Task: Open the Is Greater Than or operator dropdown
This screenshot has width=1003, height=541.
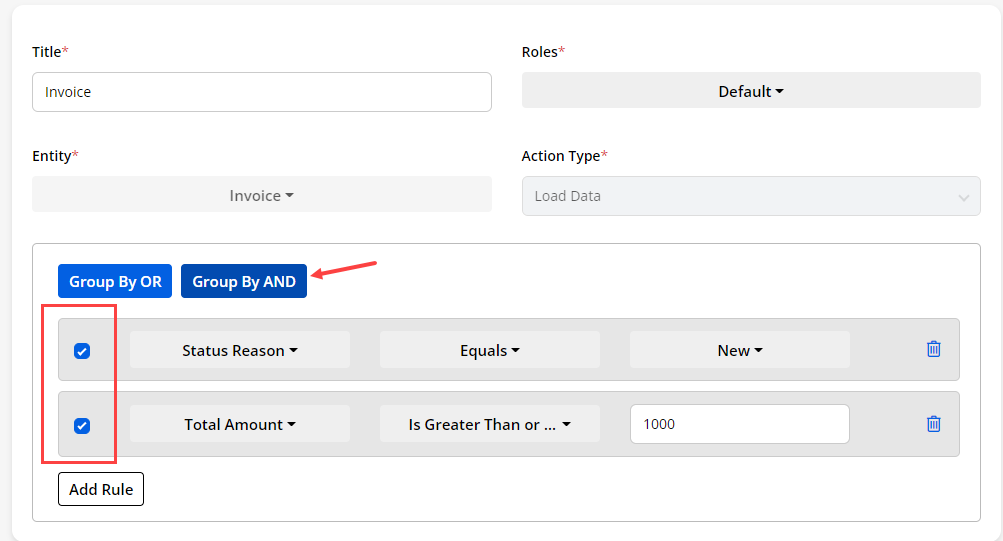Action: click(x=489, y=424)
